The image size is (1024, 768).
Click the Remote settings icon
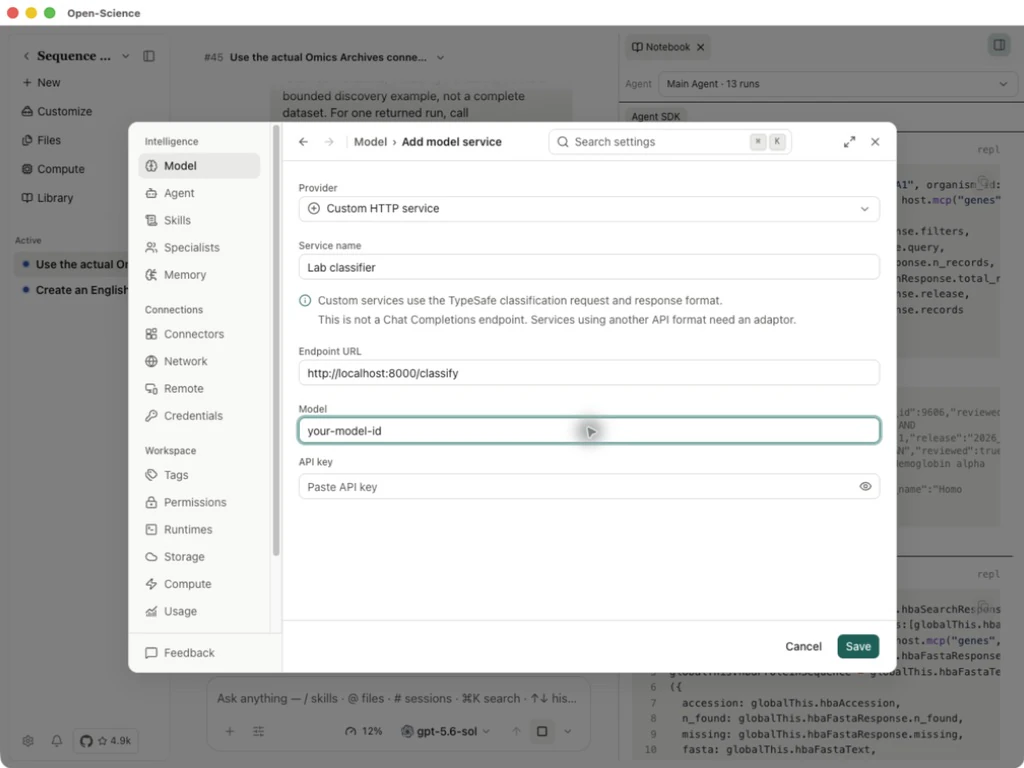point(152,389)
